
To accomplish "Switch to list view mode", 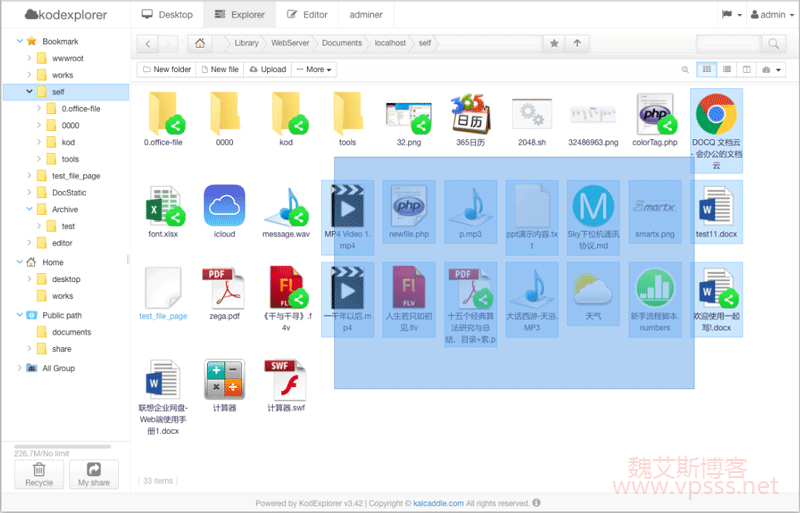I will (x=727, y=69).
